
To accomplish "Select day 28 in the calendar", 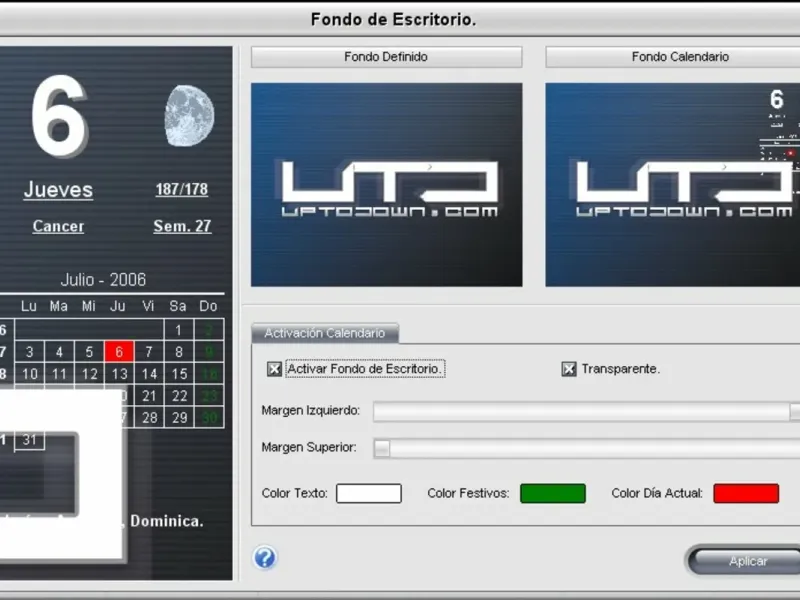I will coord(149,417).
